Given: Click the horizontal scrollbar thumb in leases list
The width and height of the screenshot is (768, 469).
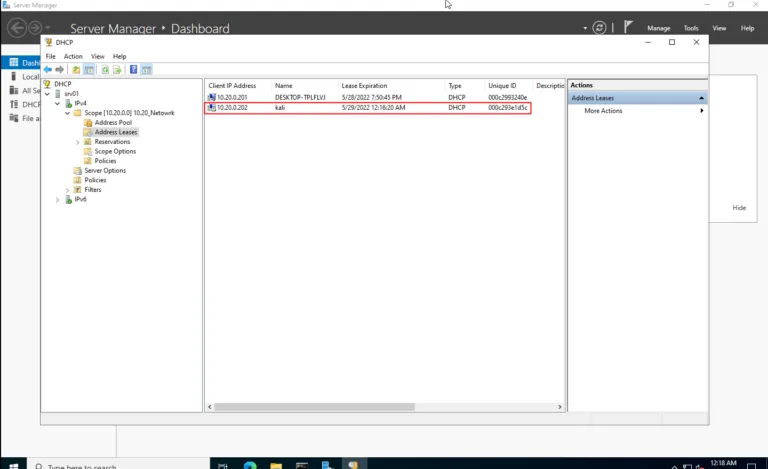Looking at the screenshot, I should coord(314,407).
